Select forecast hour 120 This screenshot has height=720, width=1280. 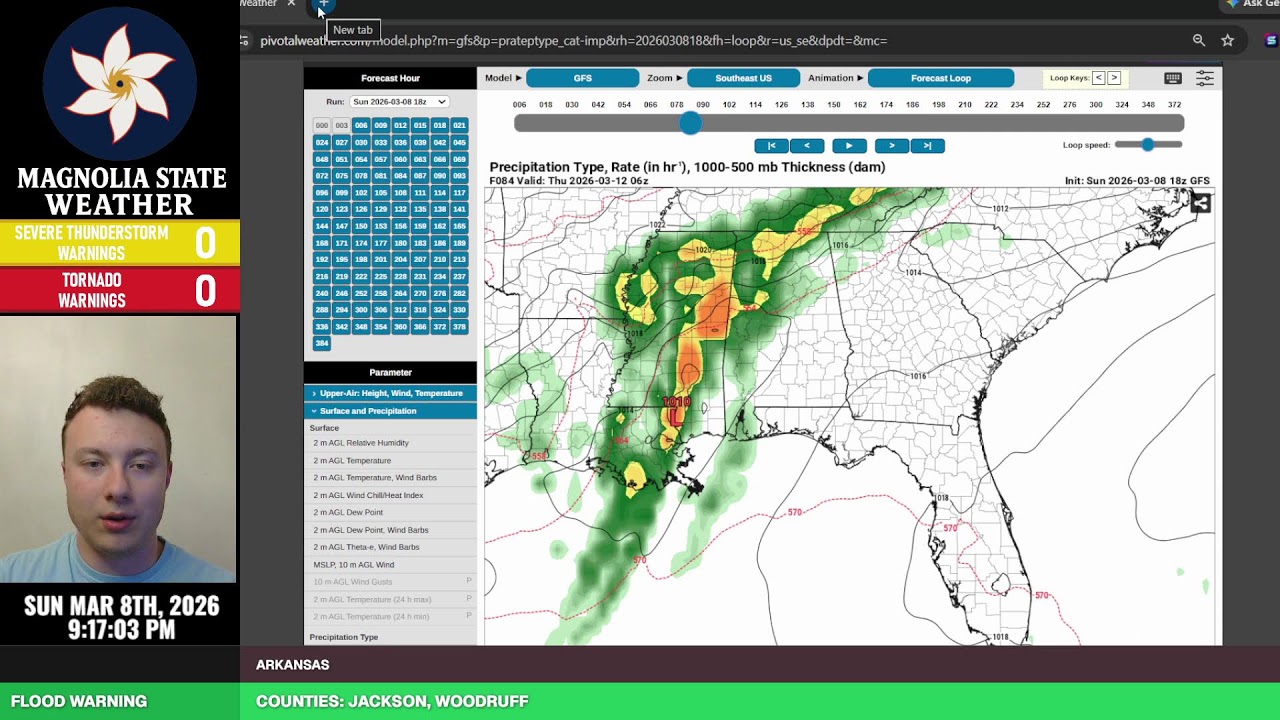pos(322,209)
